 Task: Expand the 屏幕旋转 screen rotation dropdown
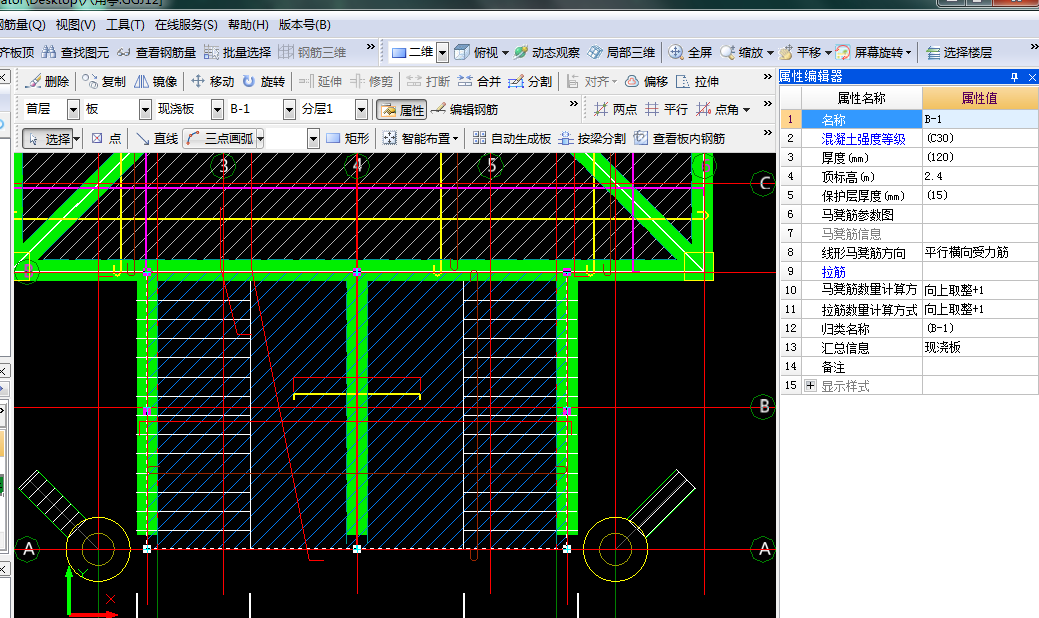coord(908,52)
